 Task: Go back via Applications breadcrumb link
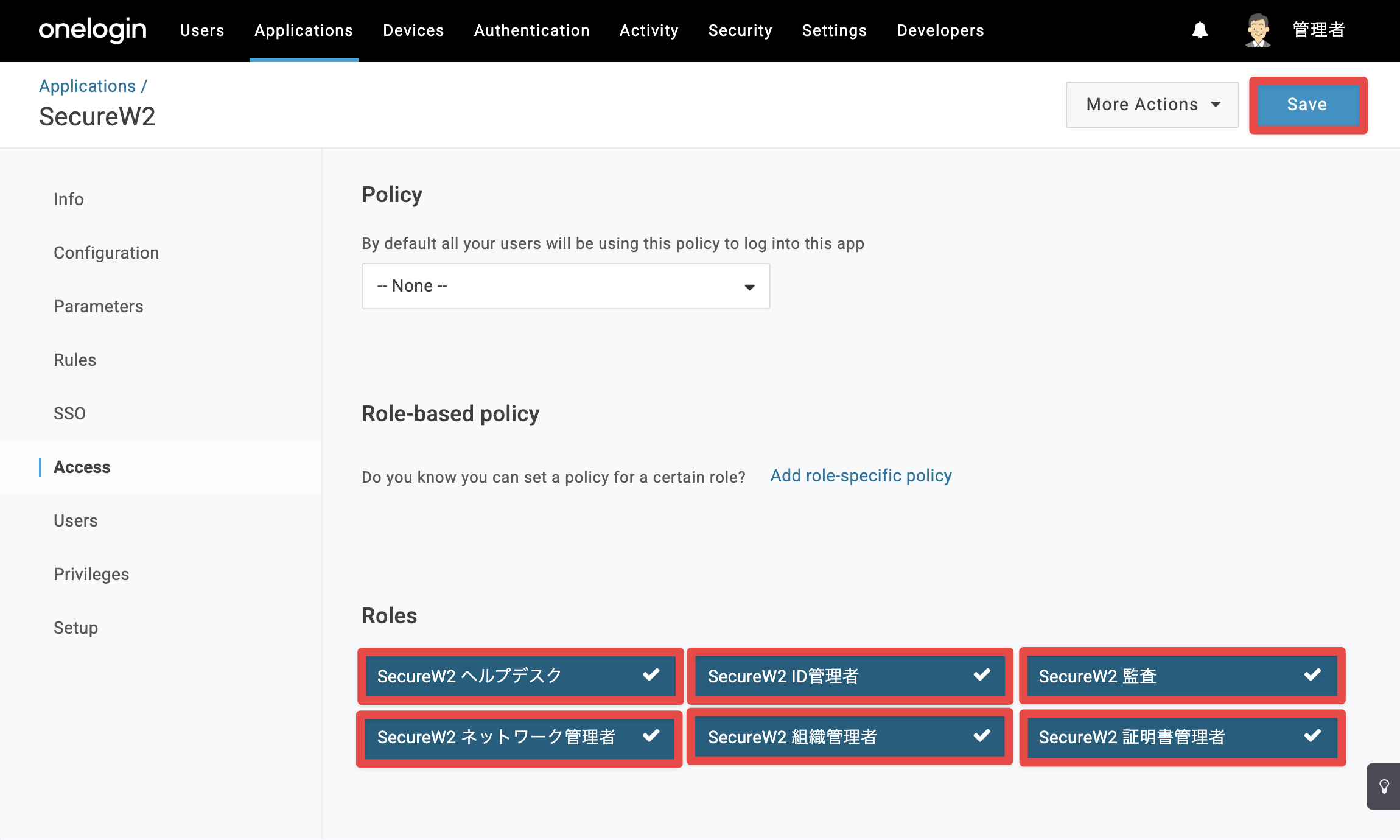88,86
